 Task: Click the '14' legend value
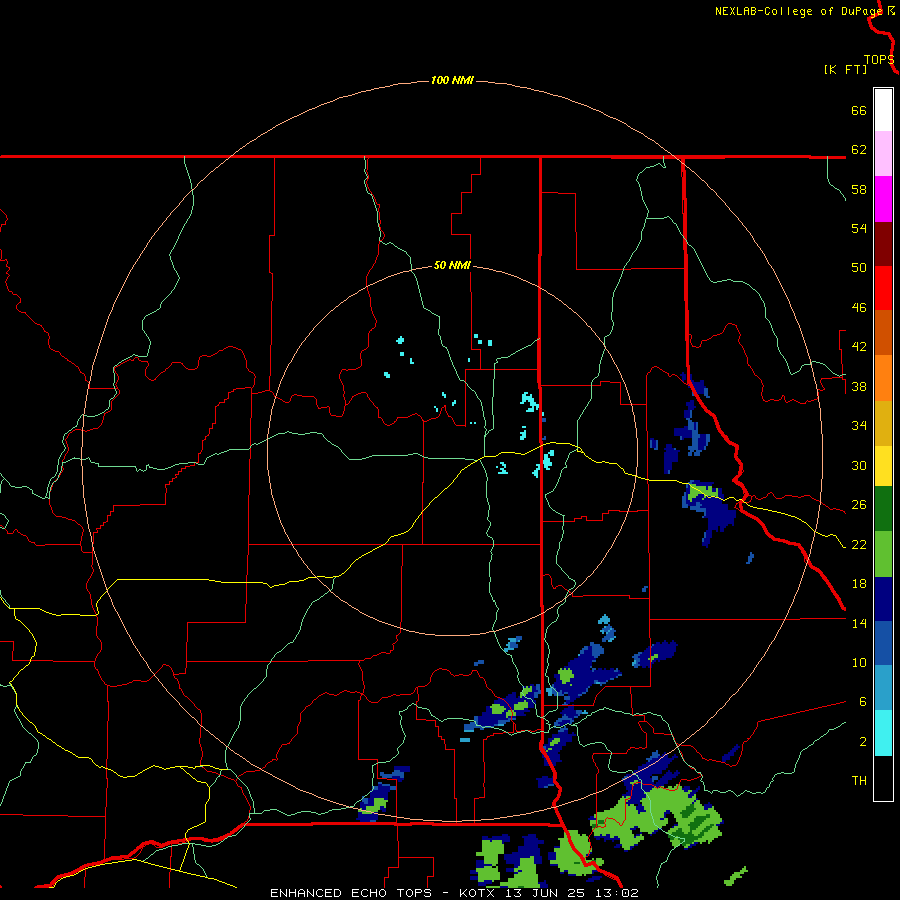click(x=859, y=623)
